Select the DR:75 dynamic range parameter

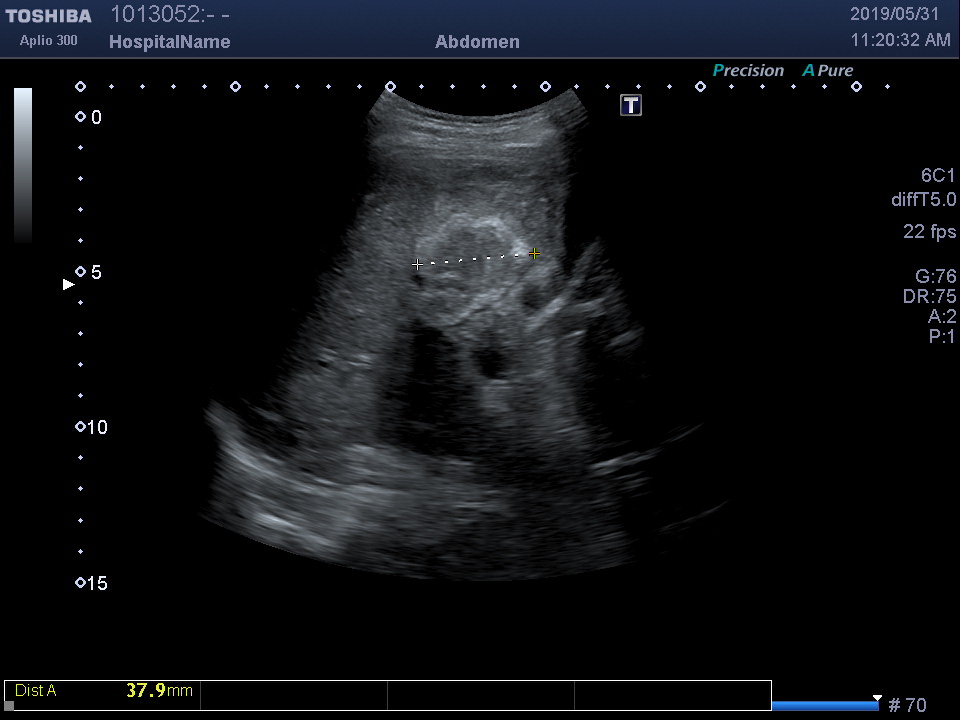[x=929, y=297]
